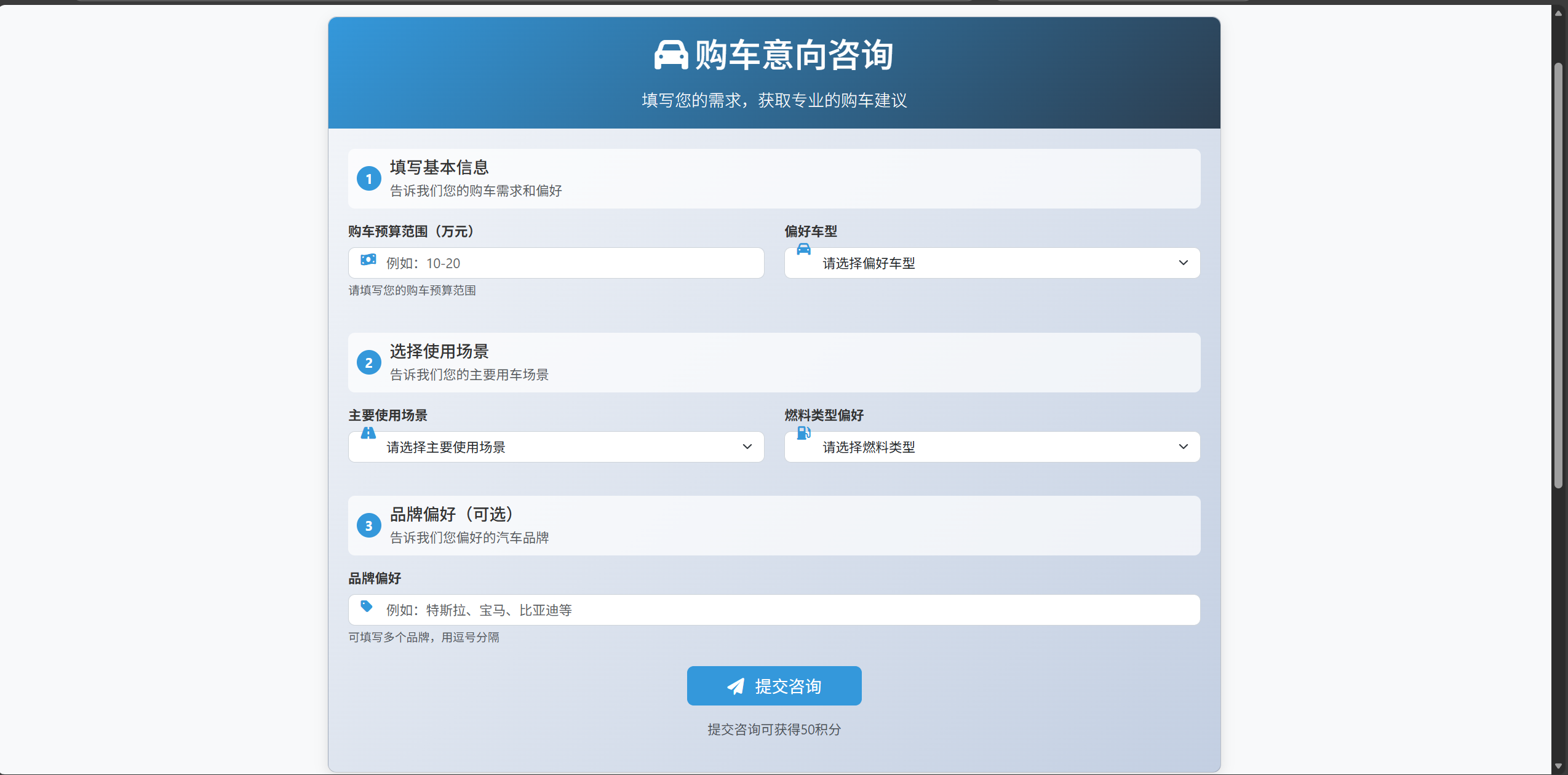The height and width of the screenshot is (775, 1568).
Task: Click the tag icon in brand preference field
Action: [x=367, y=606]
